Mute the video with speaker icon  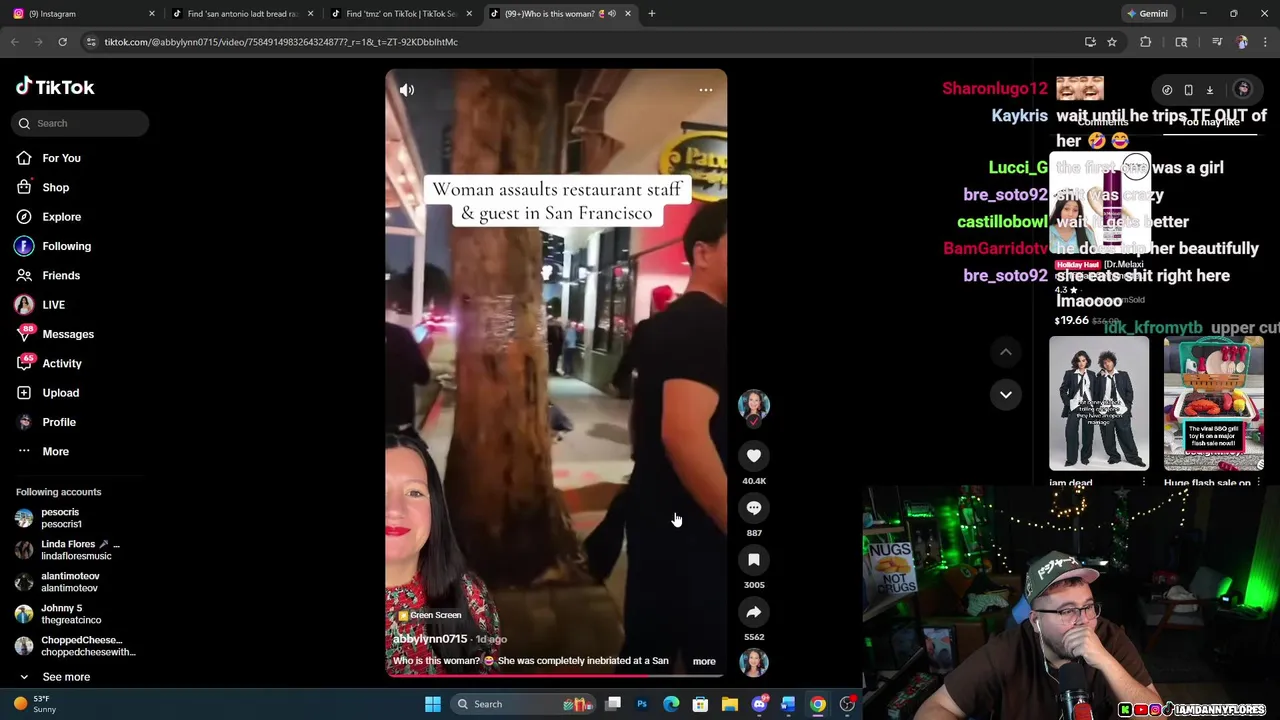click(x=407, y=90)
